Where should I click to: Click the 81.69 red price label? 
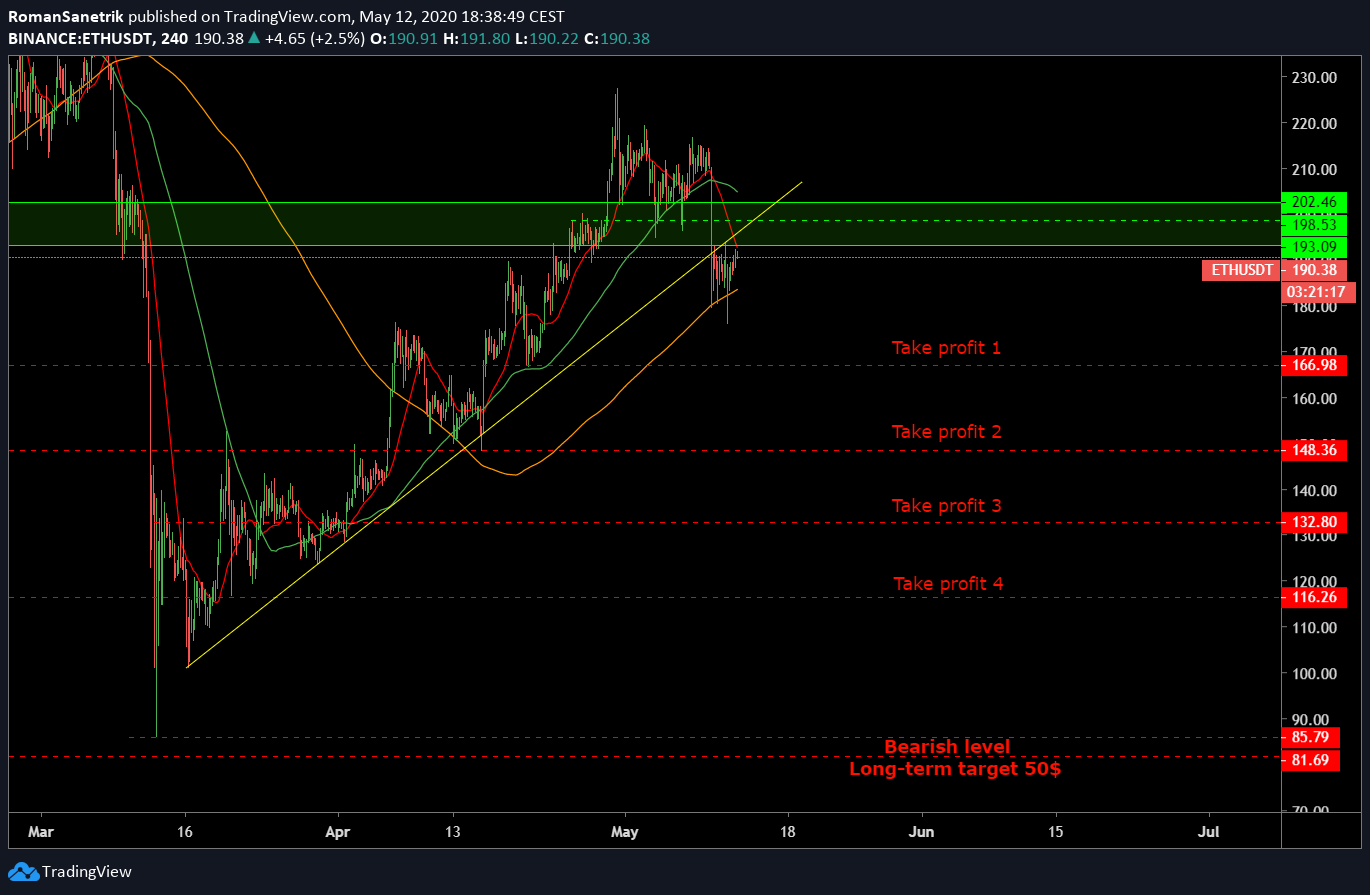click(x=1316, y=759)
